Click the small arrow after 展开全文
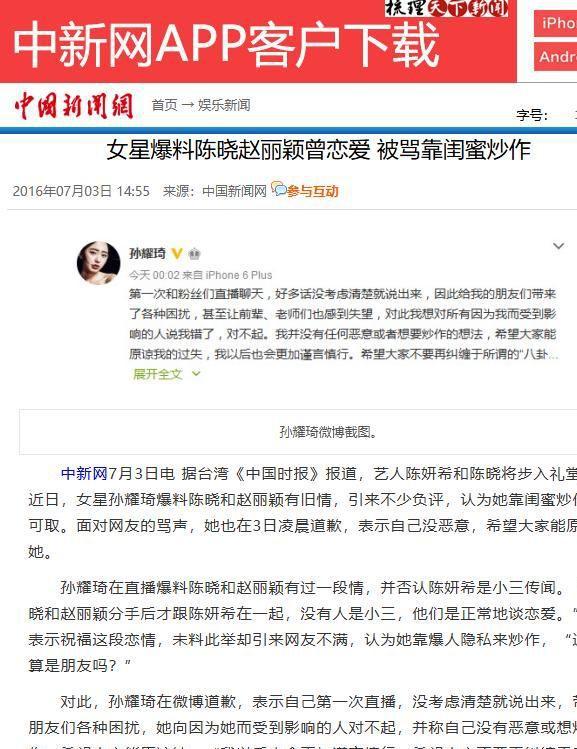 coord(196,374)
